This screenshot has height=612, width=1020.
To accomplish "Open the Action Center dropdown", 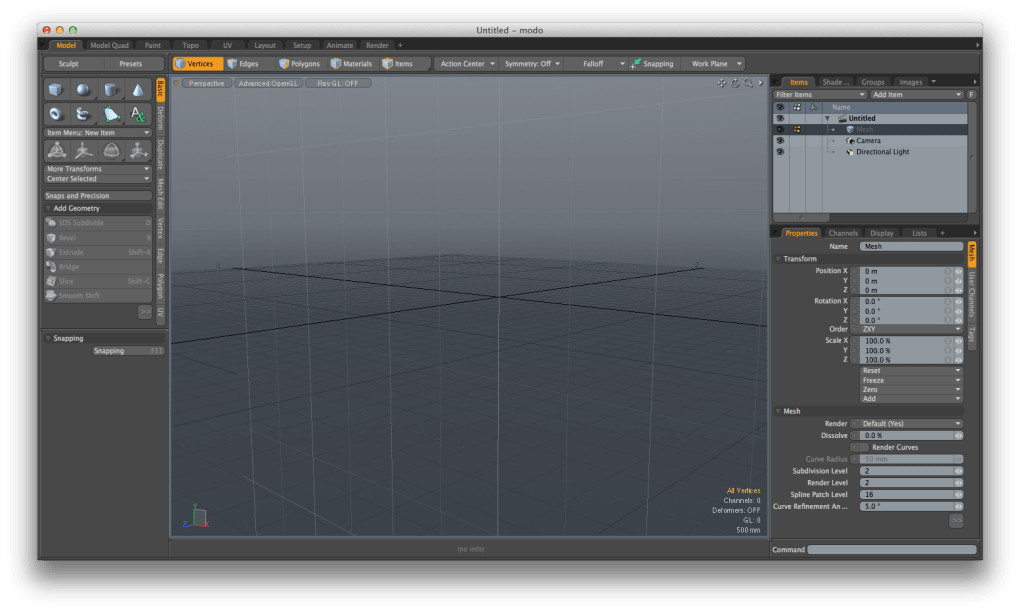I will [467, 64].
